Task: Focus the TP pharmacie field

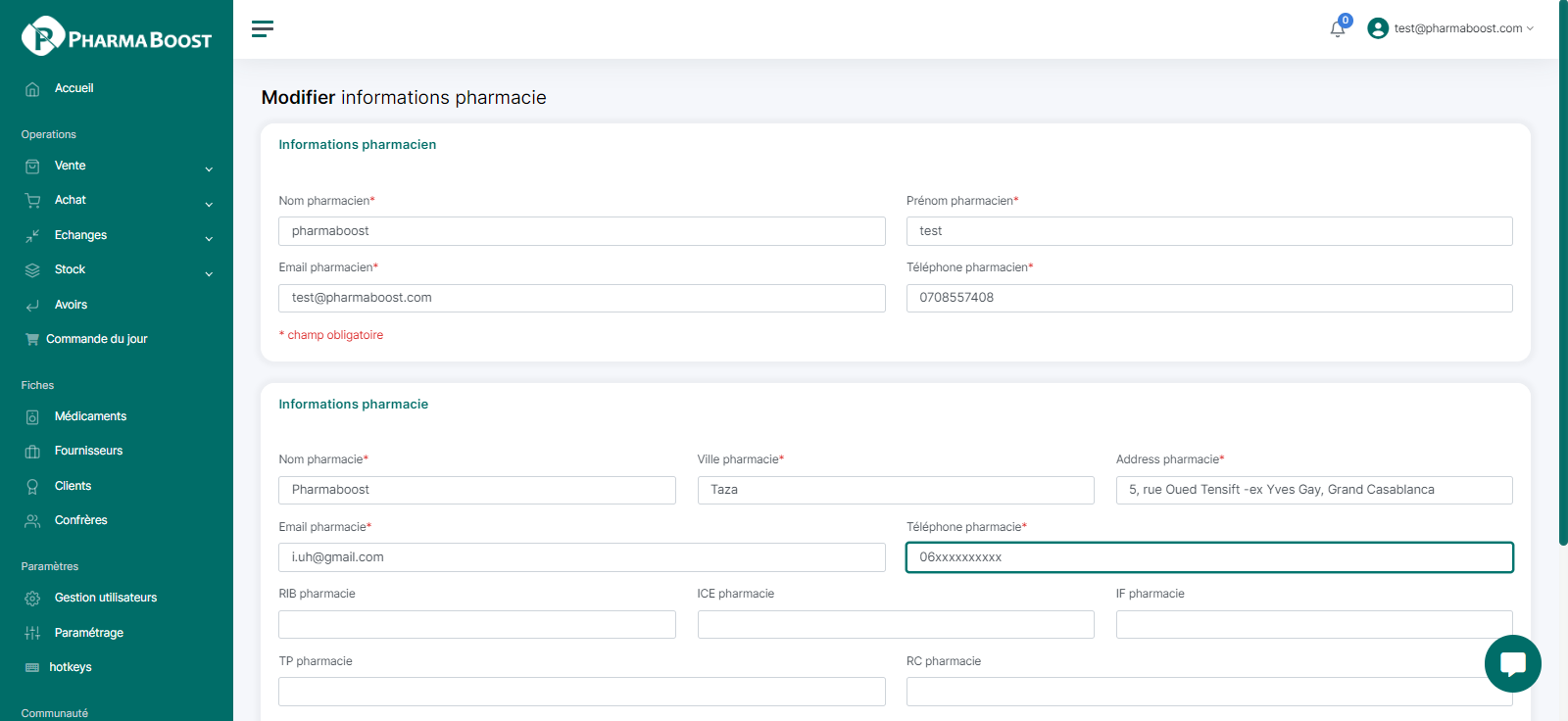Action: click(x=582, y=692)
